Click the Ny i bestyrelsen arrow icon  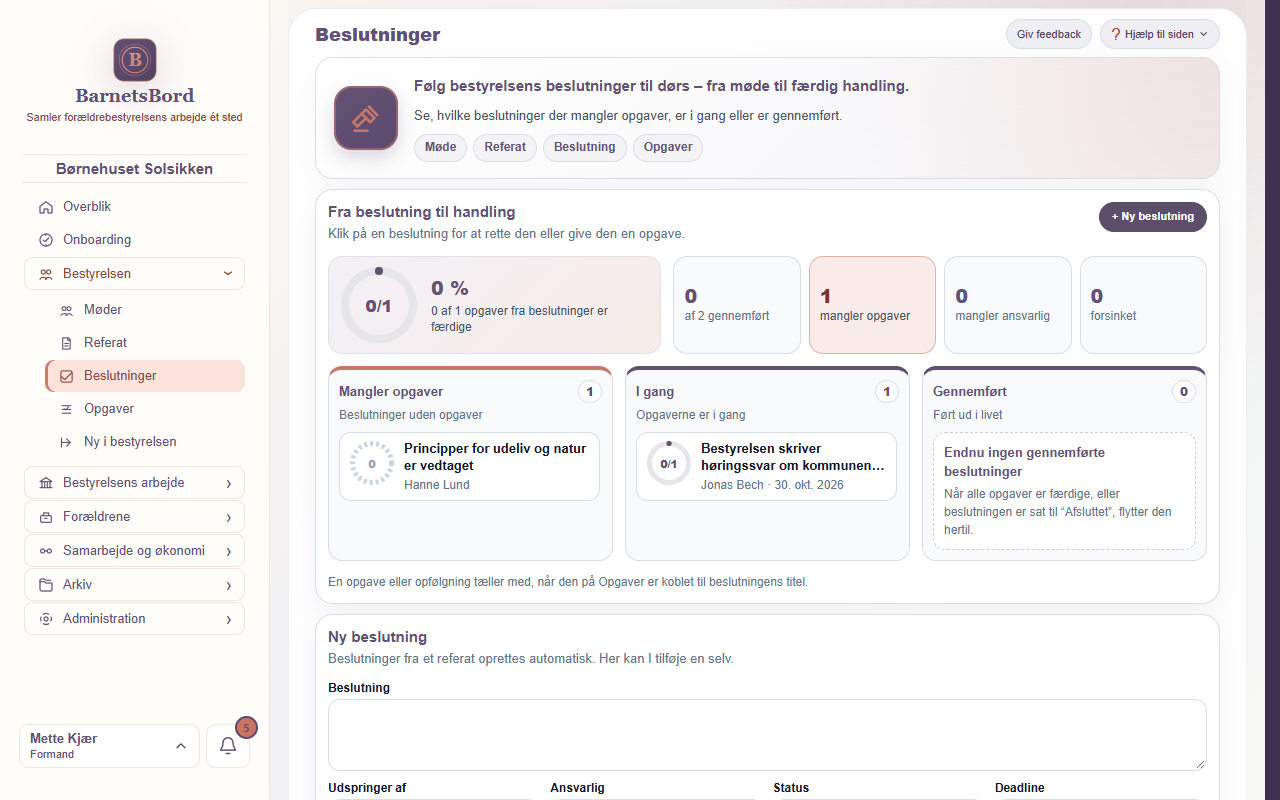[66, 442]
